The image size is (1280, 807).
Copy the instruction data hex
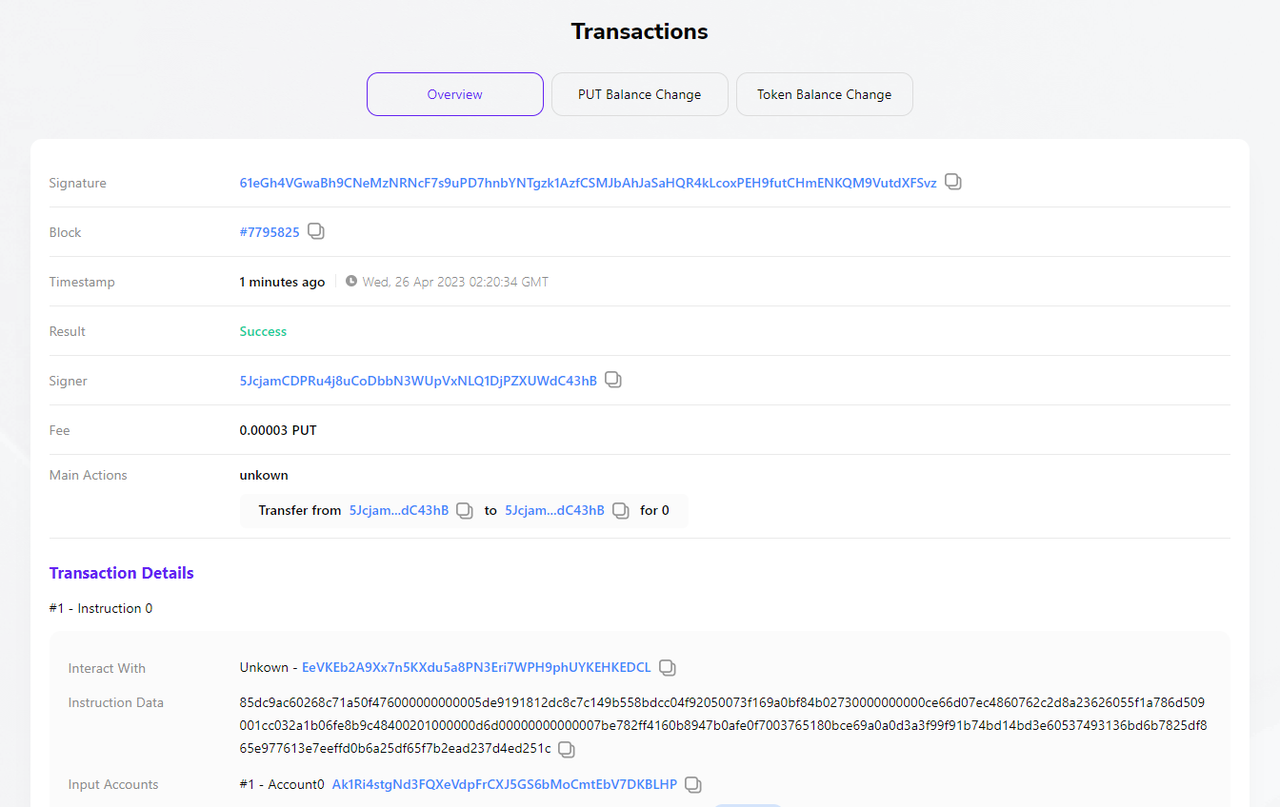pos(566,749)
